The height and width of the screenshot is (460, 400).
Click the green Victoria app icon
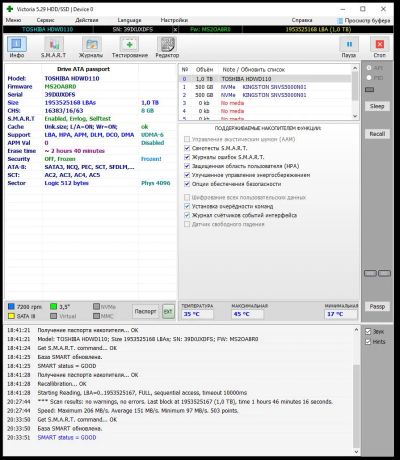click(10, 9)
